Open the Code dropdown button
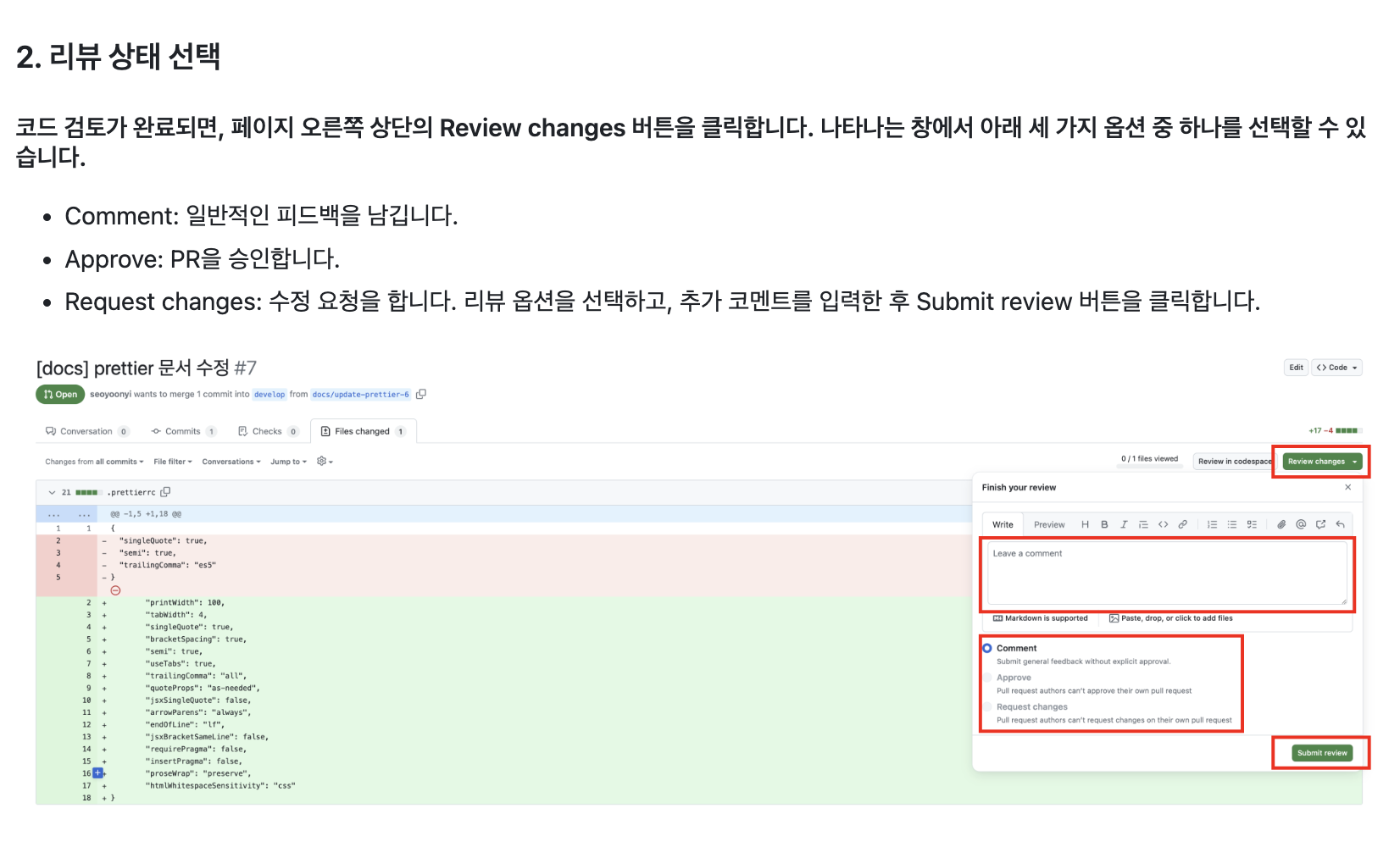 tap(1336, 368)
